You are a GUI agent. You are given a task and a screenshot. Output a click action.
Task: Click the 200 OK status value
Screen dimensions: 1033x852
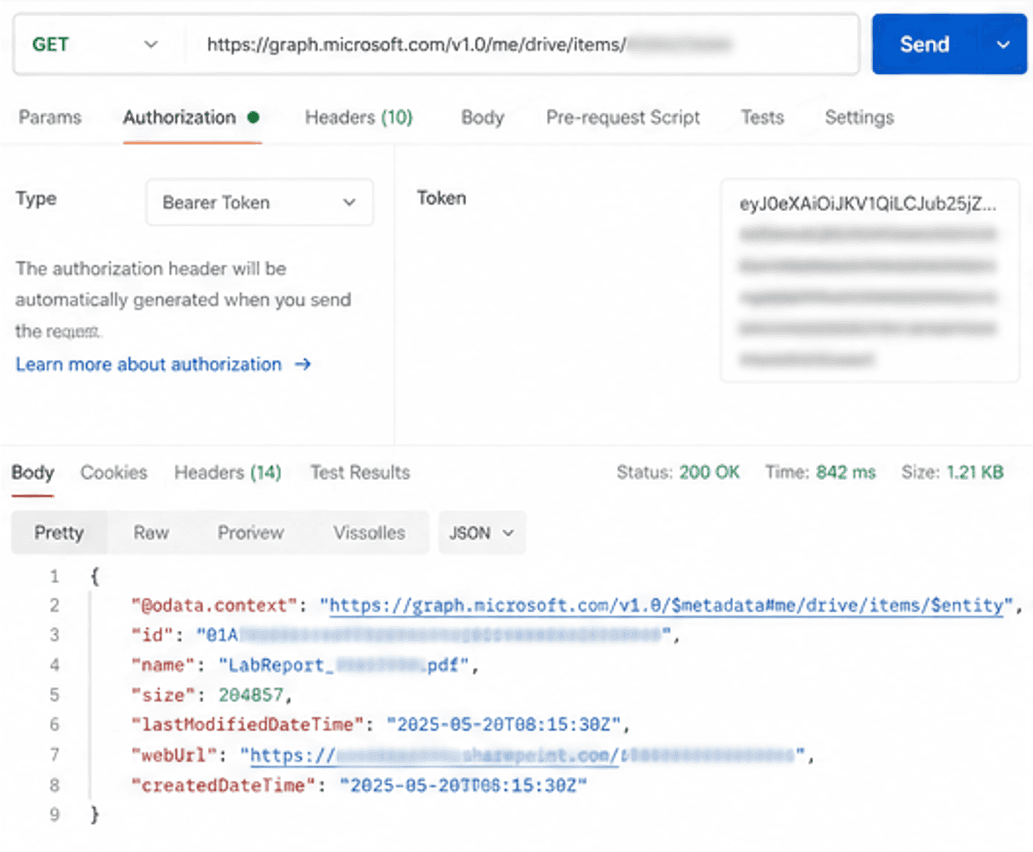[x=709, y=472]
